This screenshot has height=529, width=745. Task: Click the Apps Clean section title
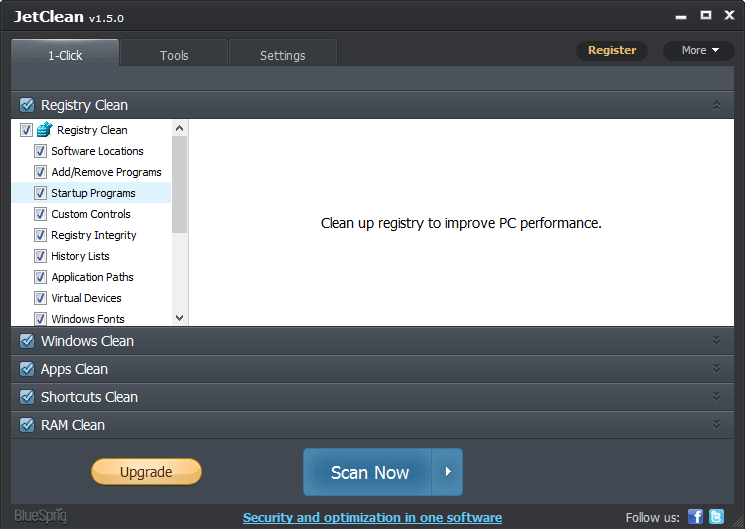tap(74, 369)
